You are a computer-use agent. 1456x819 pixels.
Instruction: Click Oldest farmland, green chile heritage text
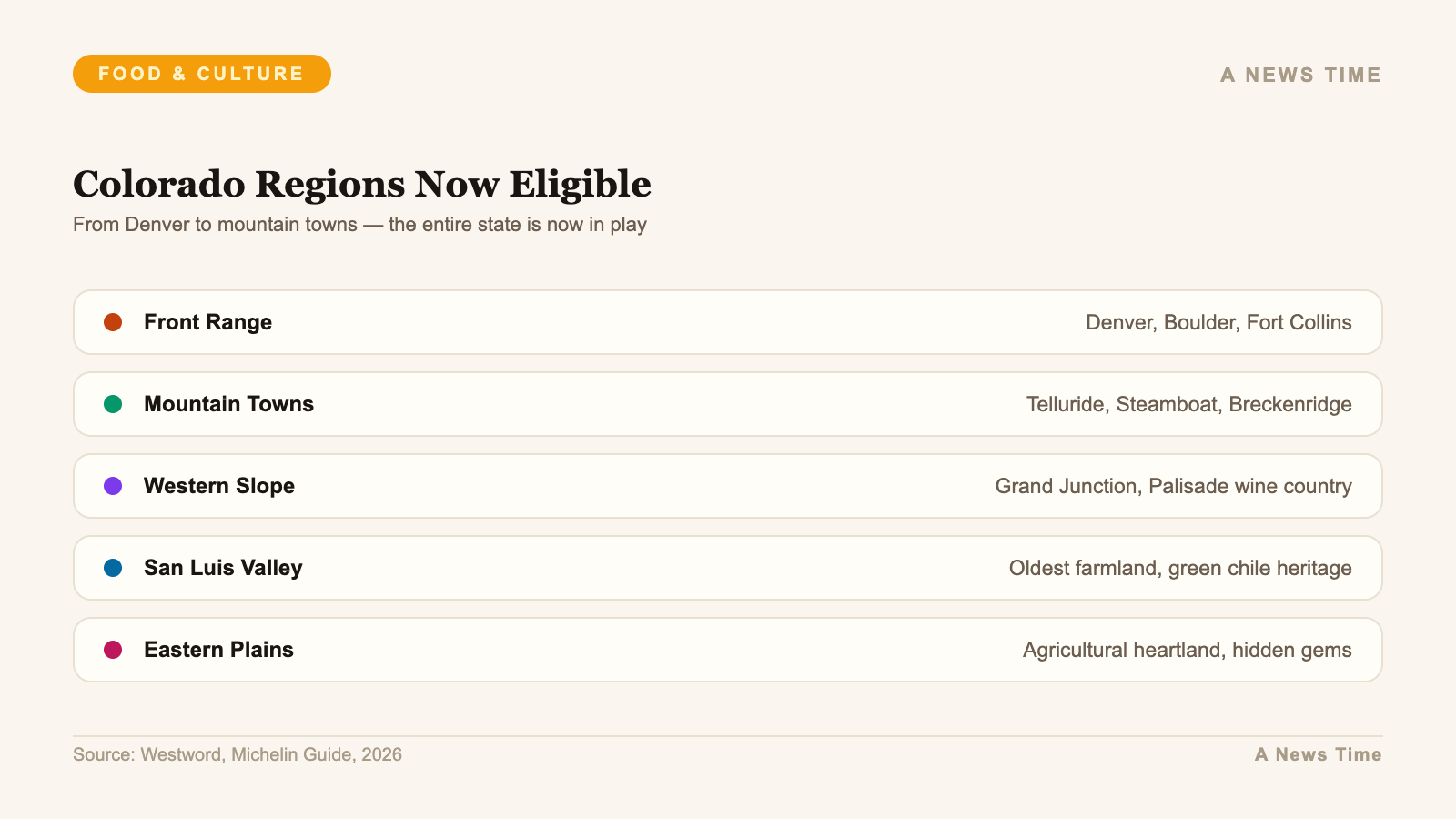point(1180,568)
